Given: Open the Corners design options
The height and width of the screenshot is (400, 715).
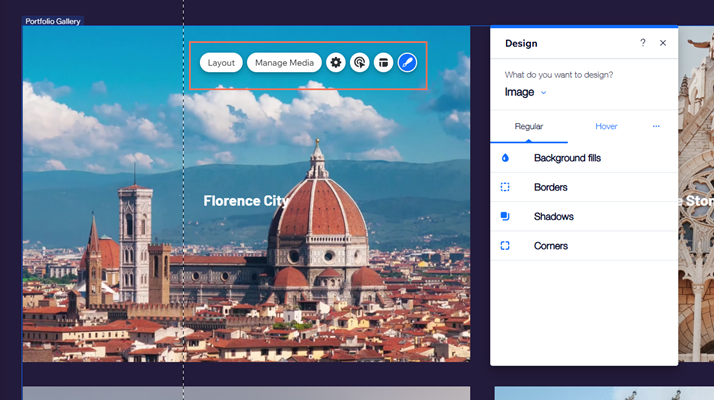Looking at the screenshot, I should (x=550, y=246).
